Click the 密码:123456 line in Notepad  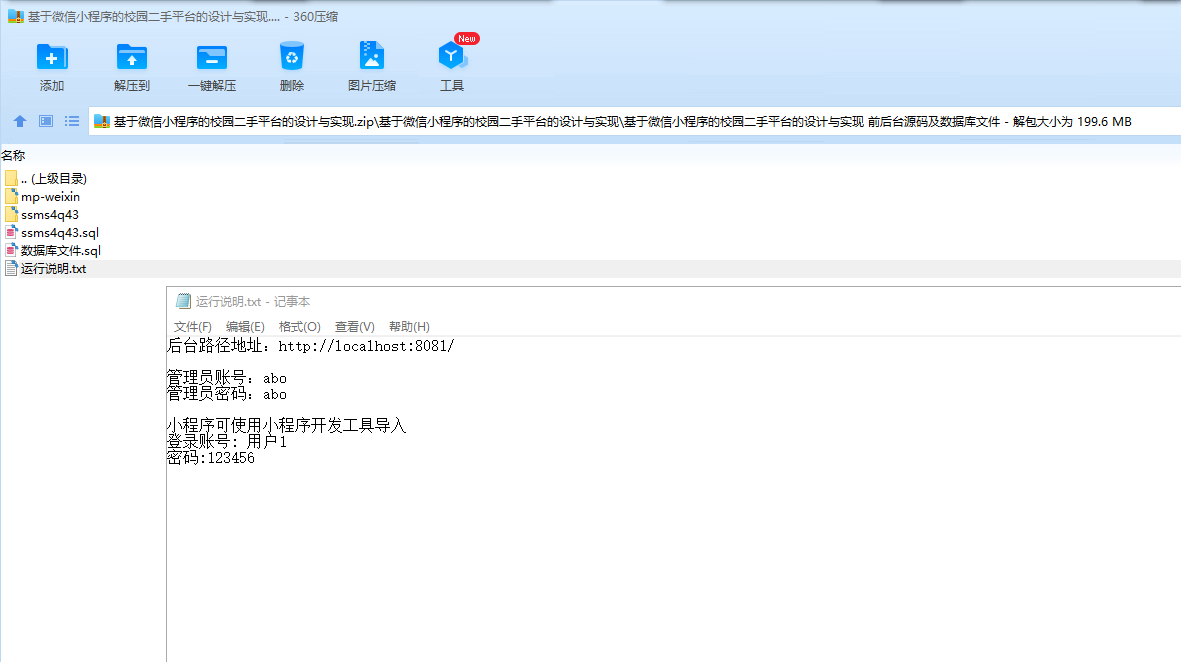point(211,458)
